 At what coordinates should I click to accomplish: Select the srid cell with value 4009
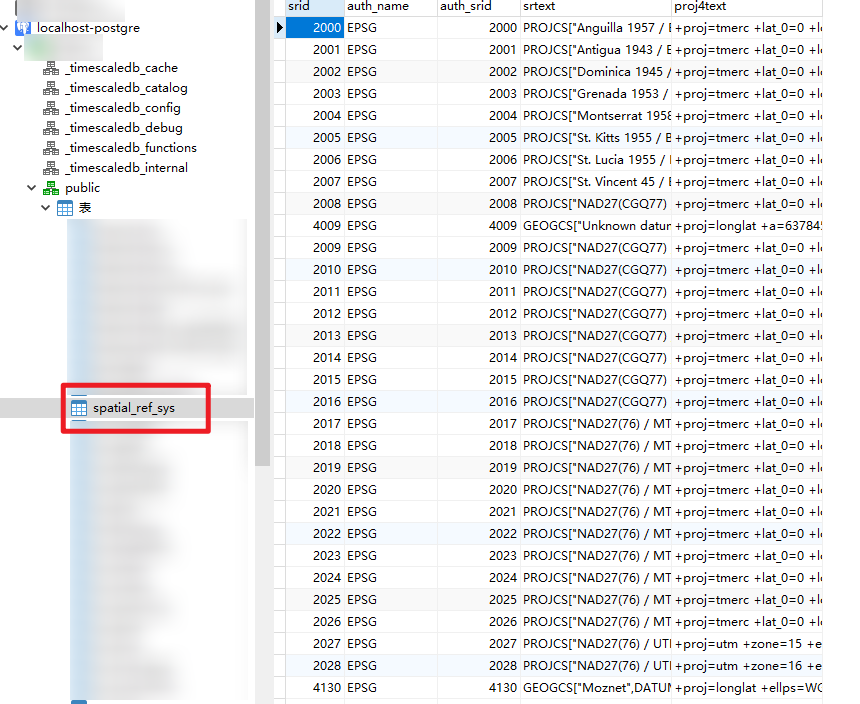click(x=314, y=226)
